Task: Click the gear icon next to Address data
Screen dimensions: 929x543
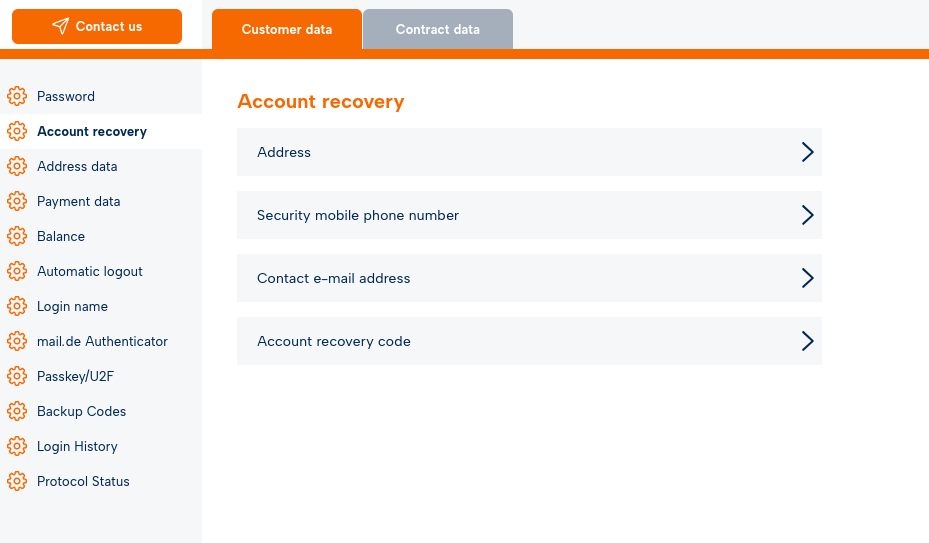Action: coord(17,166)
